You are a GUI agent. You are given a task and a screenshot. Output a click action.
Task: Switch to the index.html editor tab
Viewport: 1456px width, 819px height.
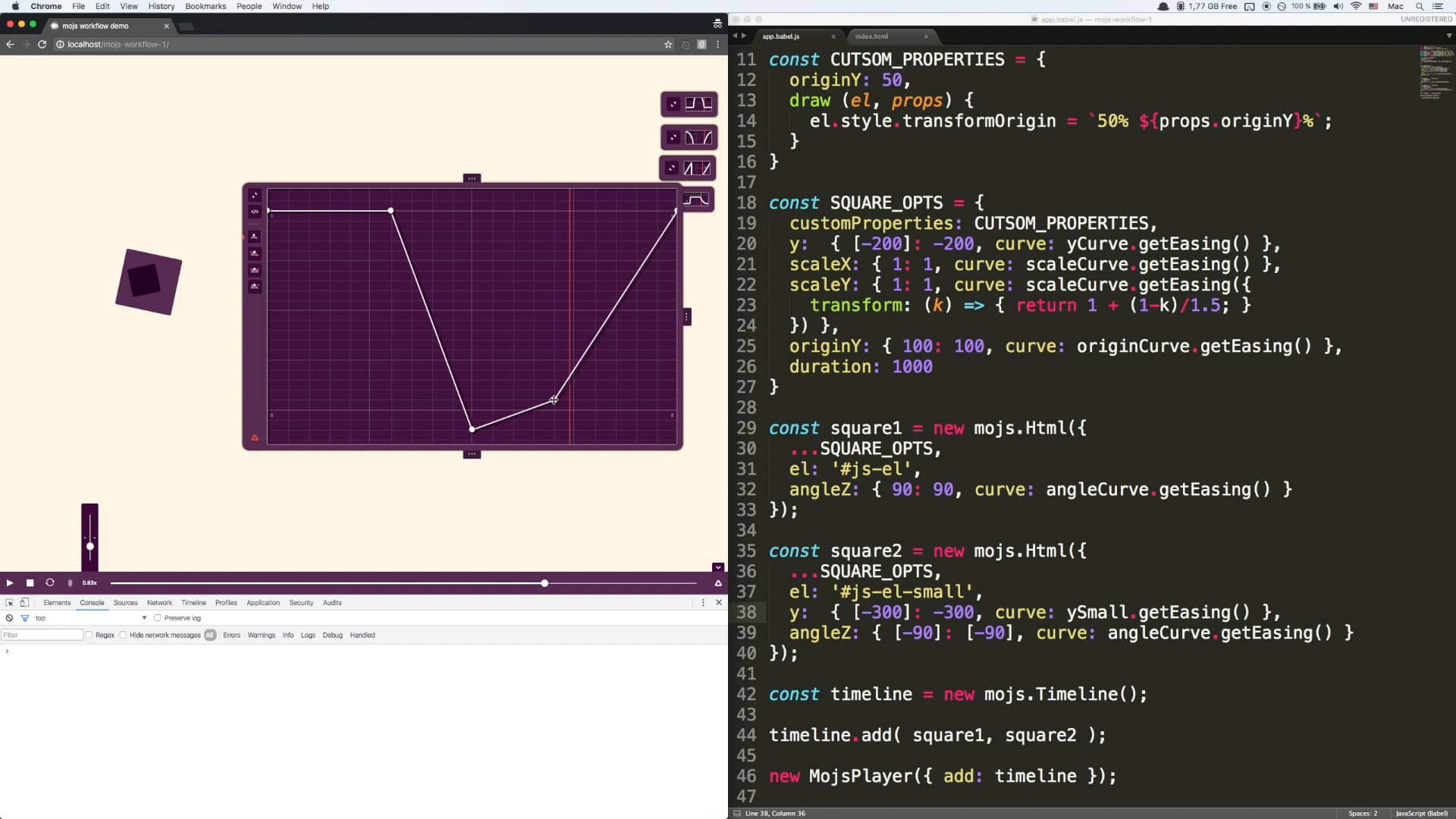click(873, 36)
